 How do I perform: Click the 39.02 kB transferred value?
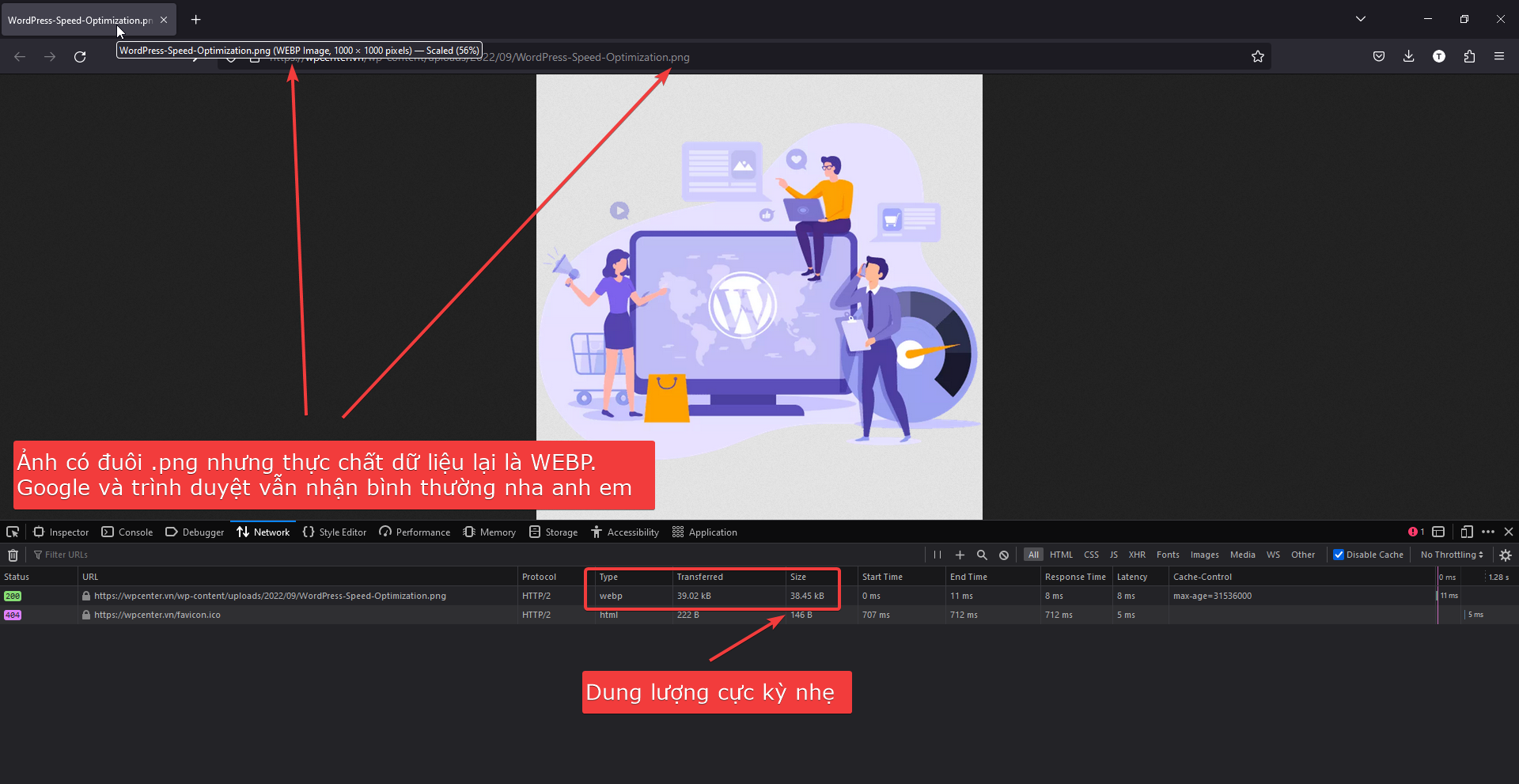click(694, 596)
